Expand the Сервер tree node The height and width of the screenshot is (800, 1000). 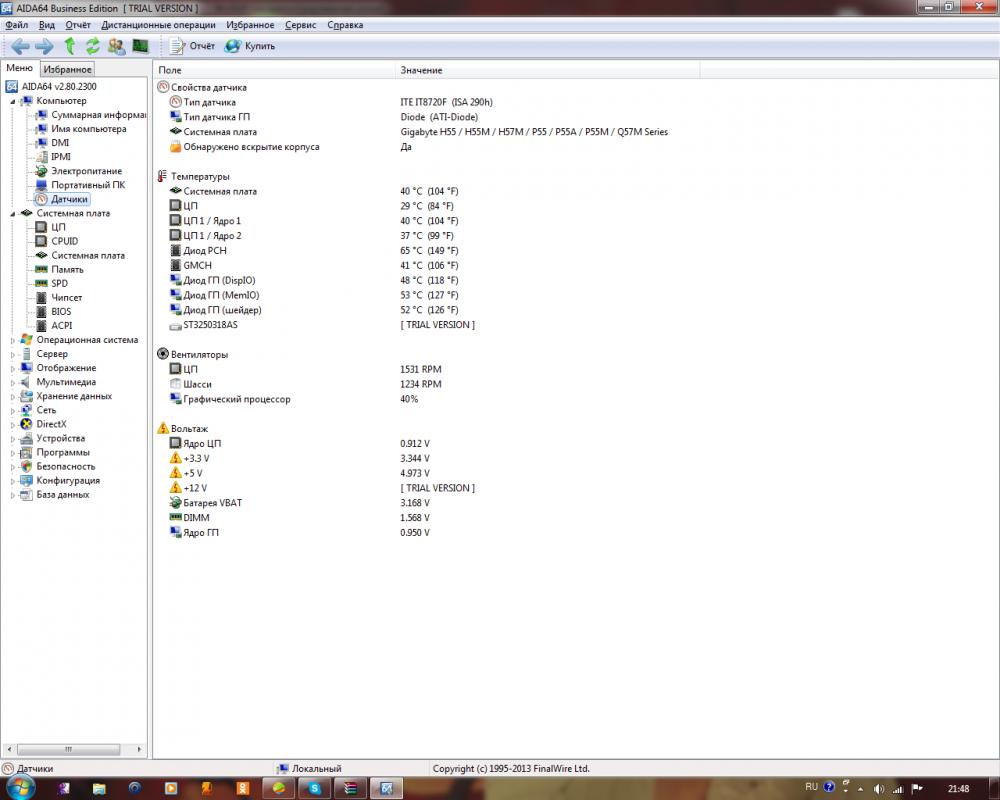click(13, 354)
